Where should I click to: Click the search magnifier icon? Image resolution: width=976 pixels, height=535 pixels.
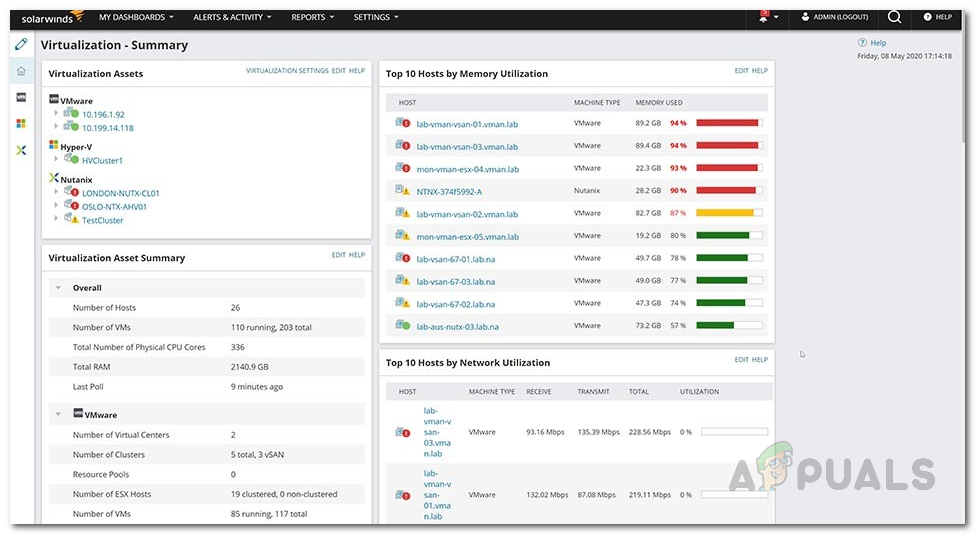[894, 17]
